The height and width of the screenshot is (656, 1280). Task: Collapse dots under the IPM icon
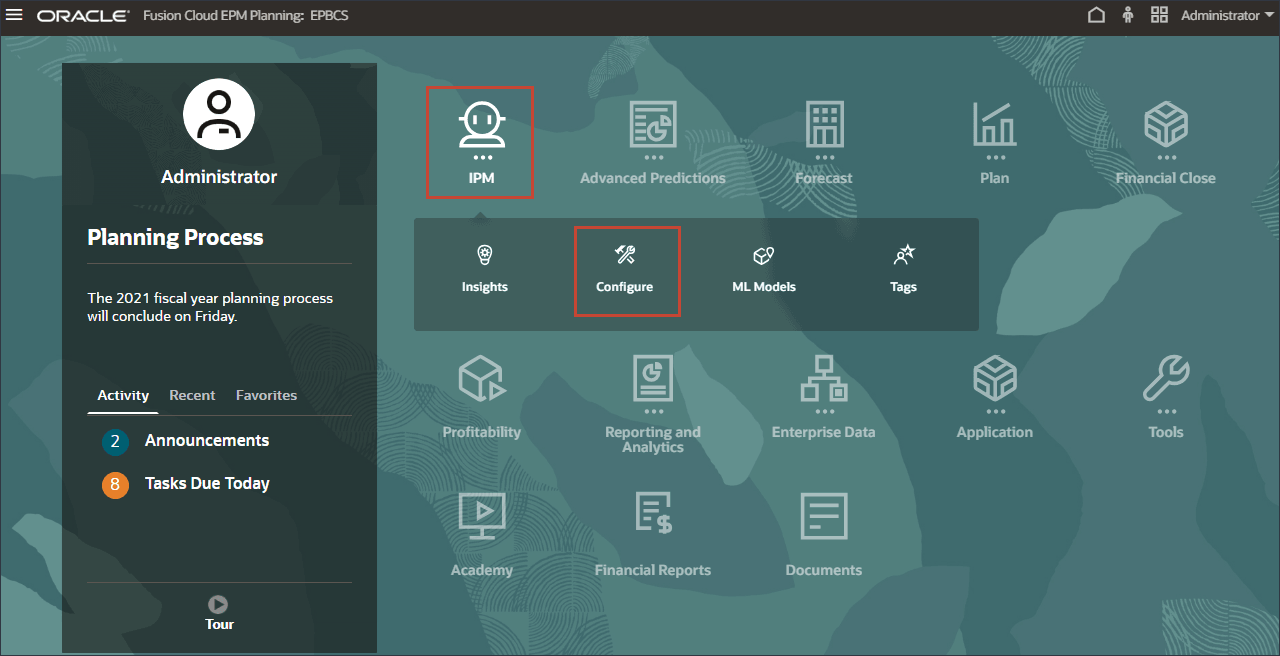point(482,157)
